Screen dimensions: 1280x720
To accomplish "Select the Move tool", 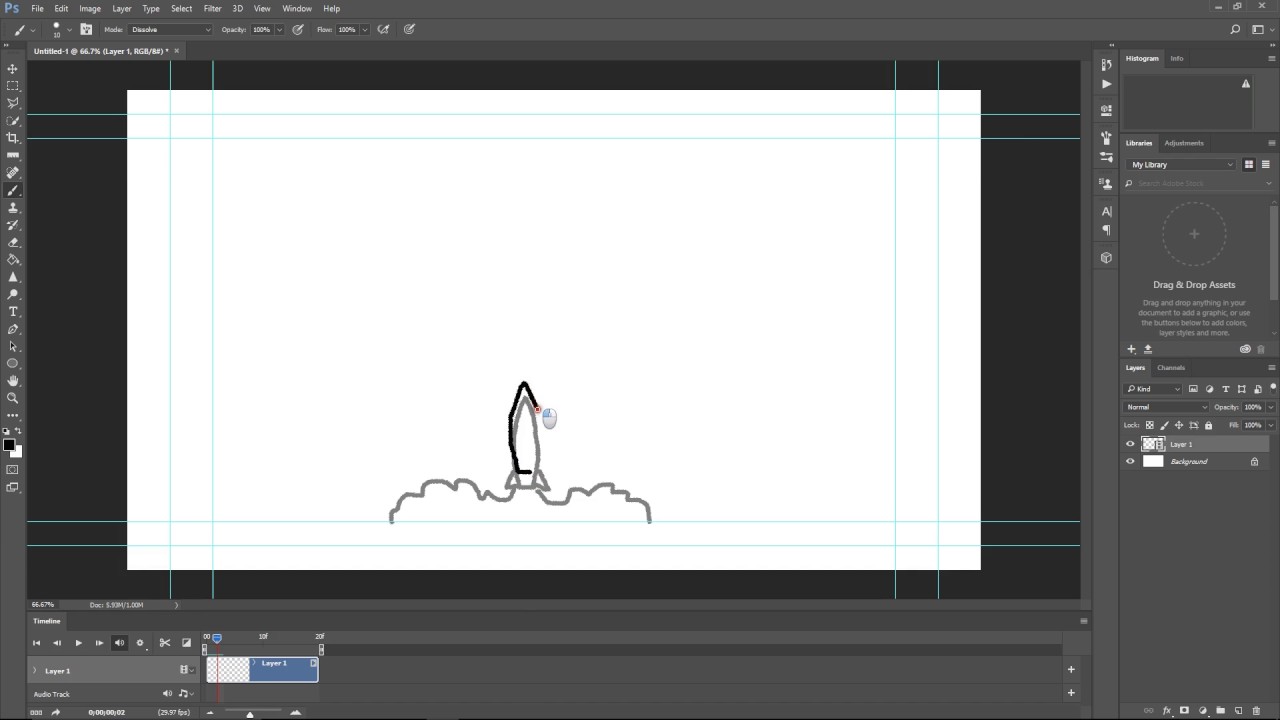I will point(13,69).
